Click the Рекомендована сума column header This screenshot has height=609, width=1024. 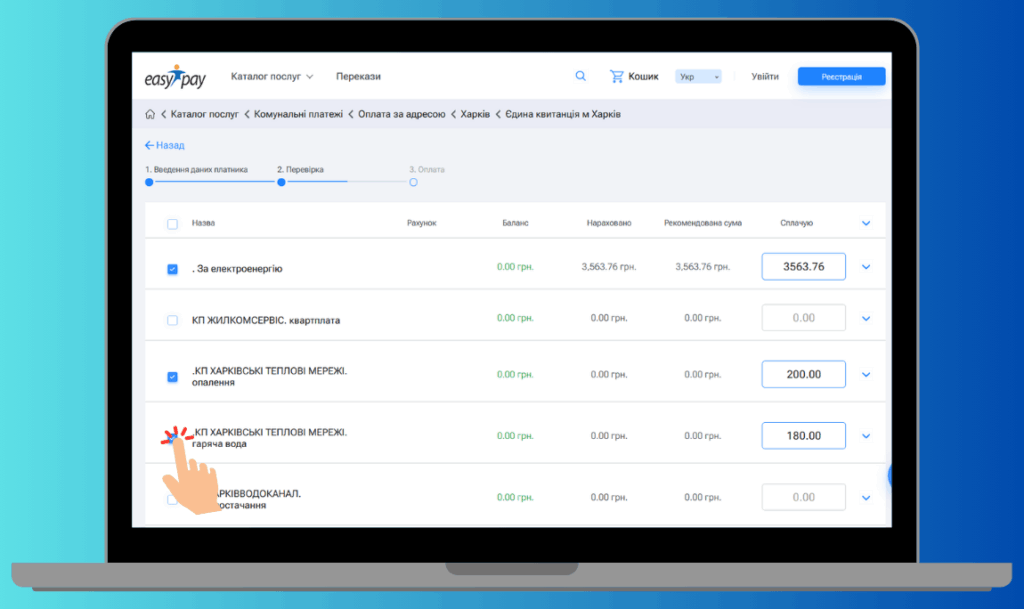click(703, 223)
